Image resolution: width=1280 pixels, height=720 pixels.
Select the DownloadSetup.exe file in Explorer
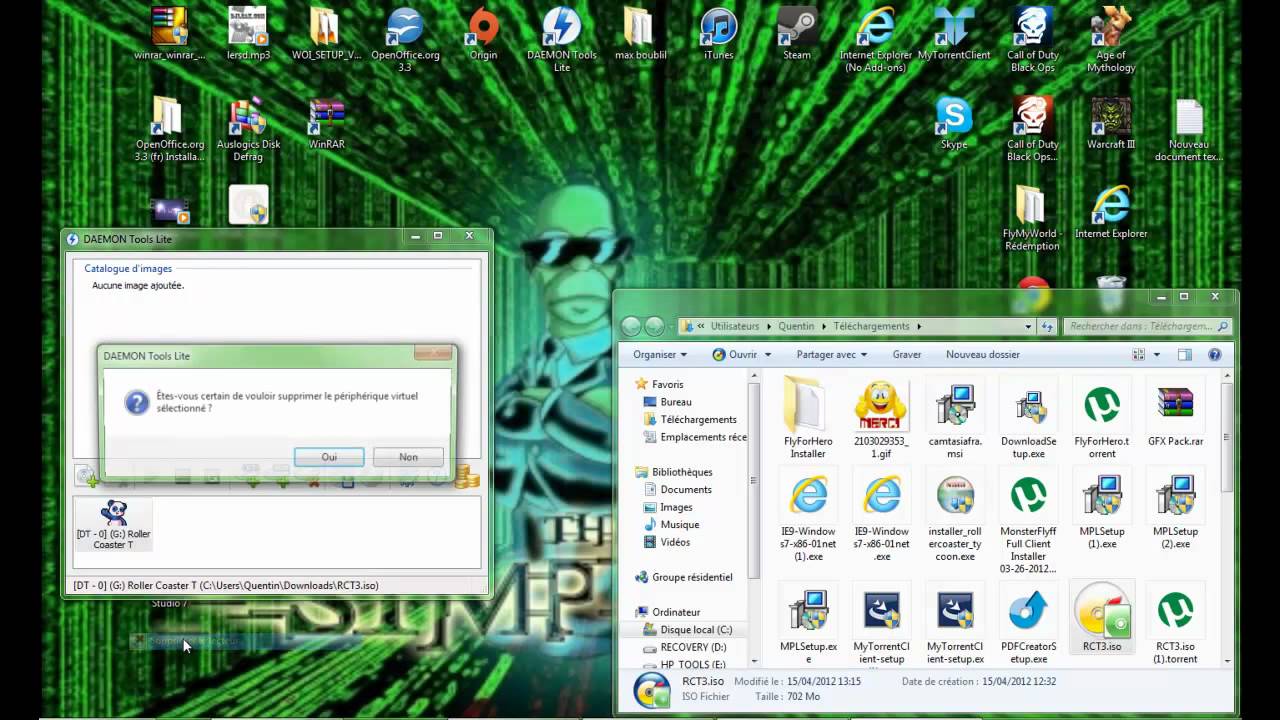pos(1028,419)
